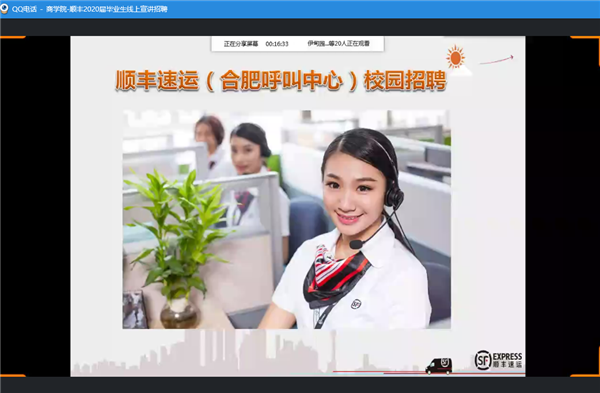Click the SF Express logo on the slide
Viewport: 600px width, 393px height.
[498, 360]
